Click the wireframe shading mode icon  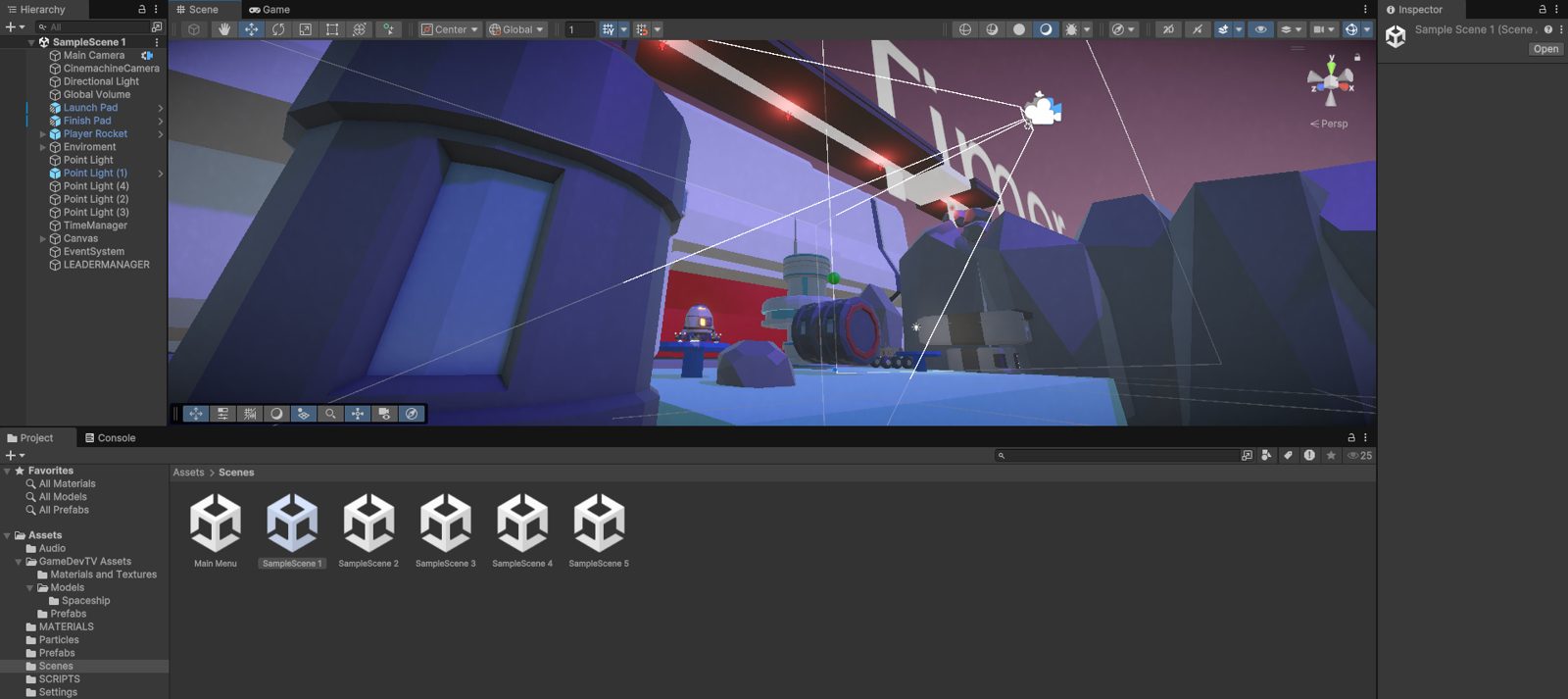(x=965, y=29)
